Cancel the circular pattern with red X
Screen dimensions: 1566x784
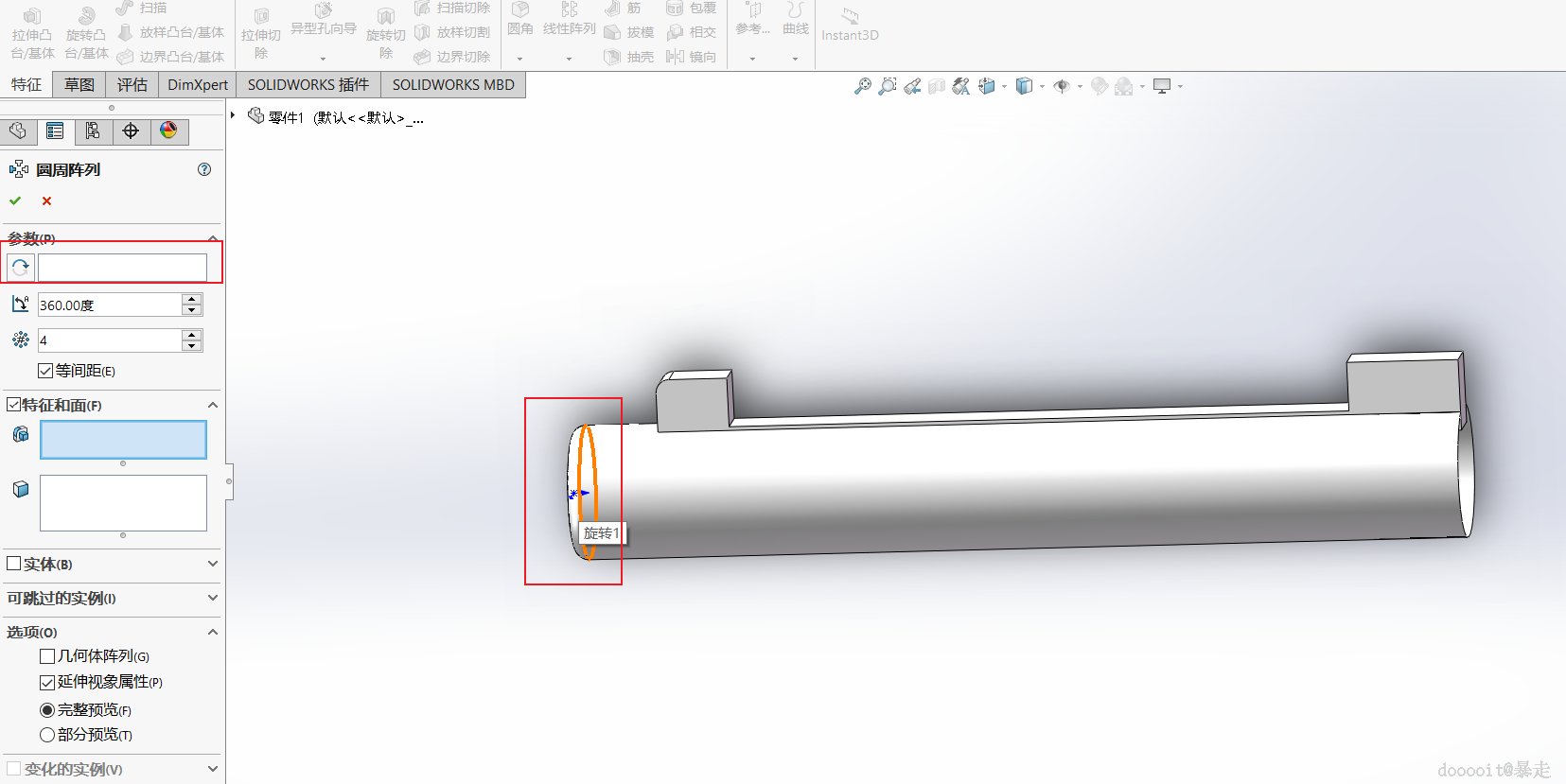coord(46,200)
